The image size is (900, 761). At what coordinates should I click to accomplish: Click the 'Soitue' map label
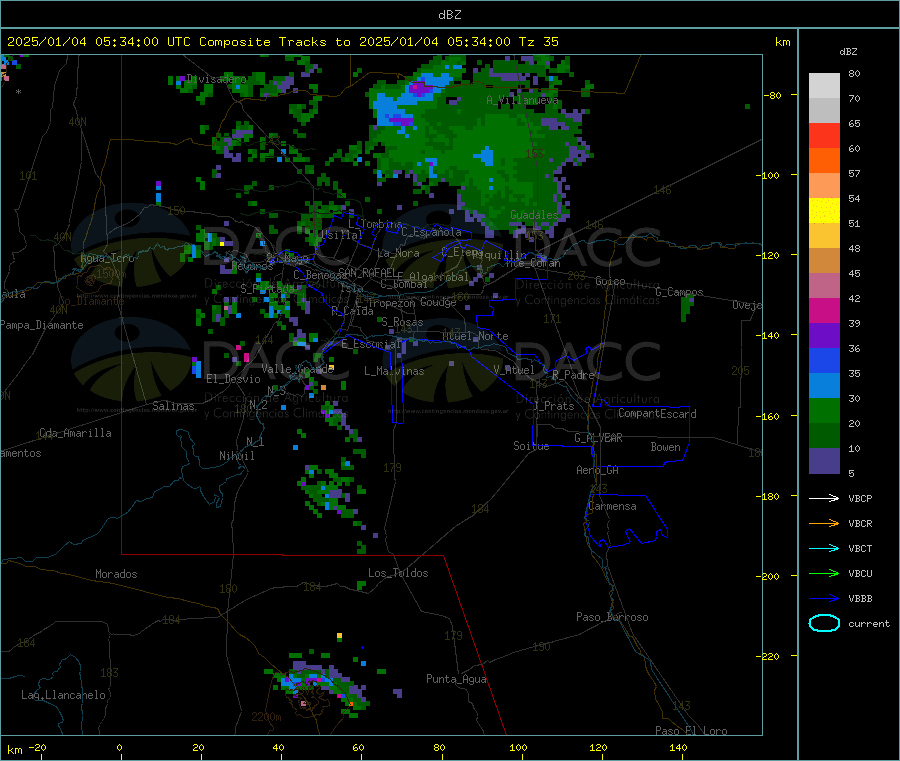(x=531, y=446)
